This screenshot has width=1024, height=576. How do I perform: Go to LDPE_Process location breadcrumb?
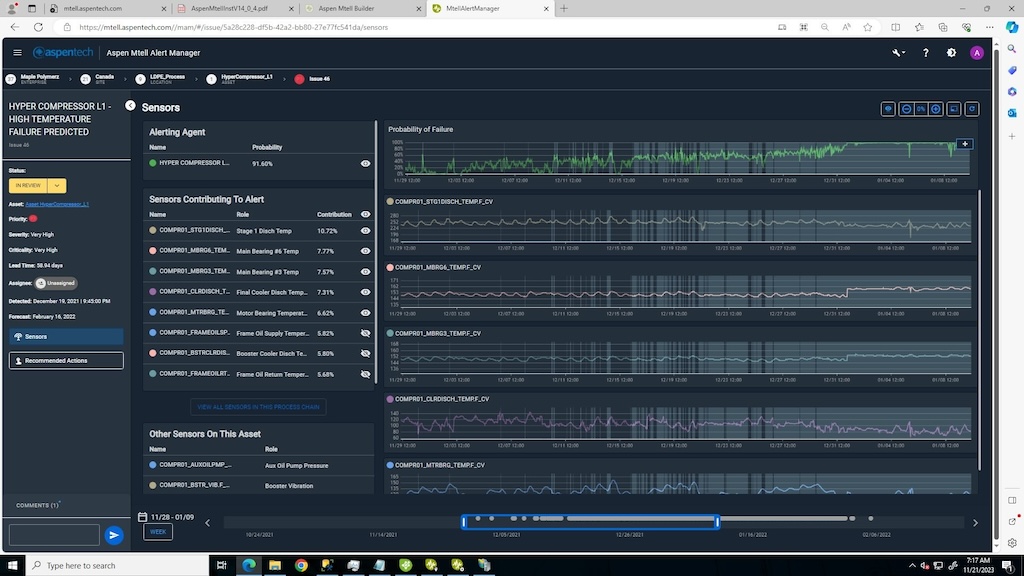(161, 78)
